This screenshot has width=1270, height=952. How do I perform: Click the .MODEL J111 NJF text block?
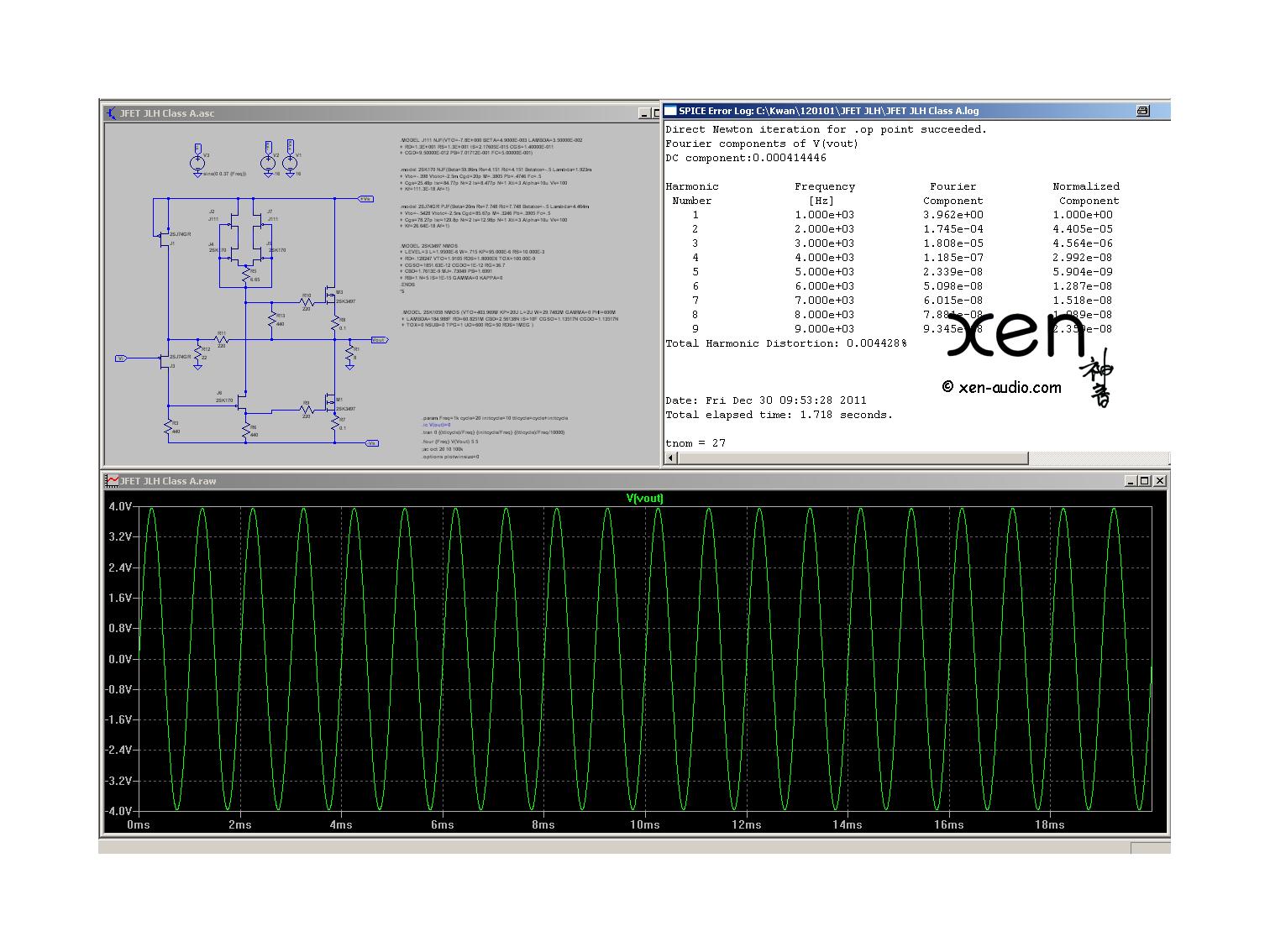point(491,147)
